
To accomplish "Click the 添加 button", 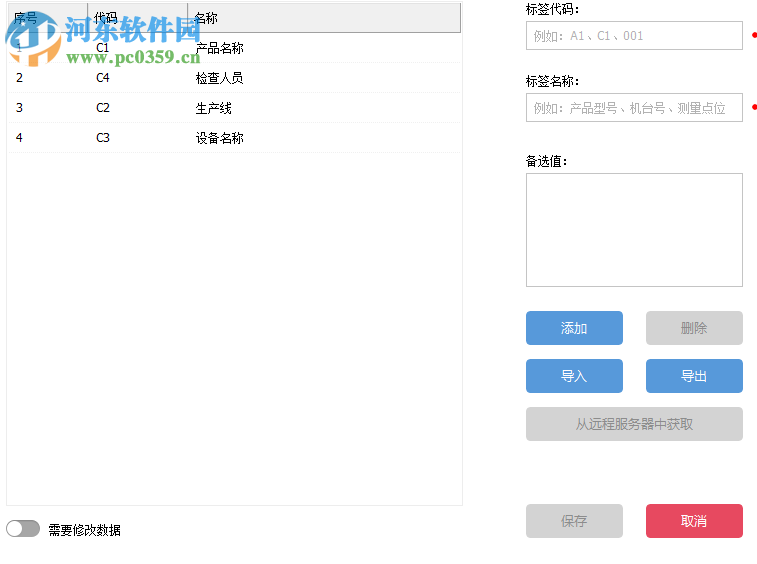I will click(574, 328).
